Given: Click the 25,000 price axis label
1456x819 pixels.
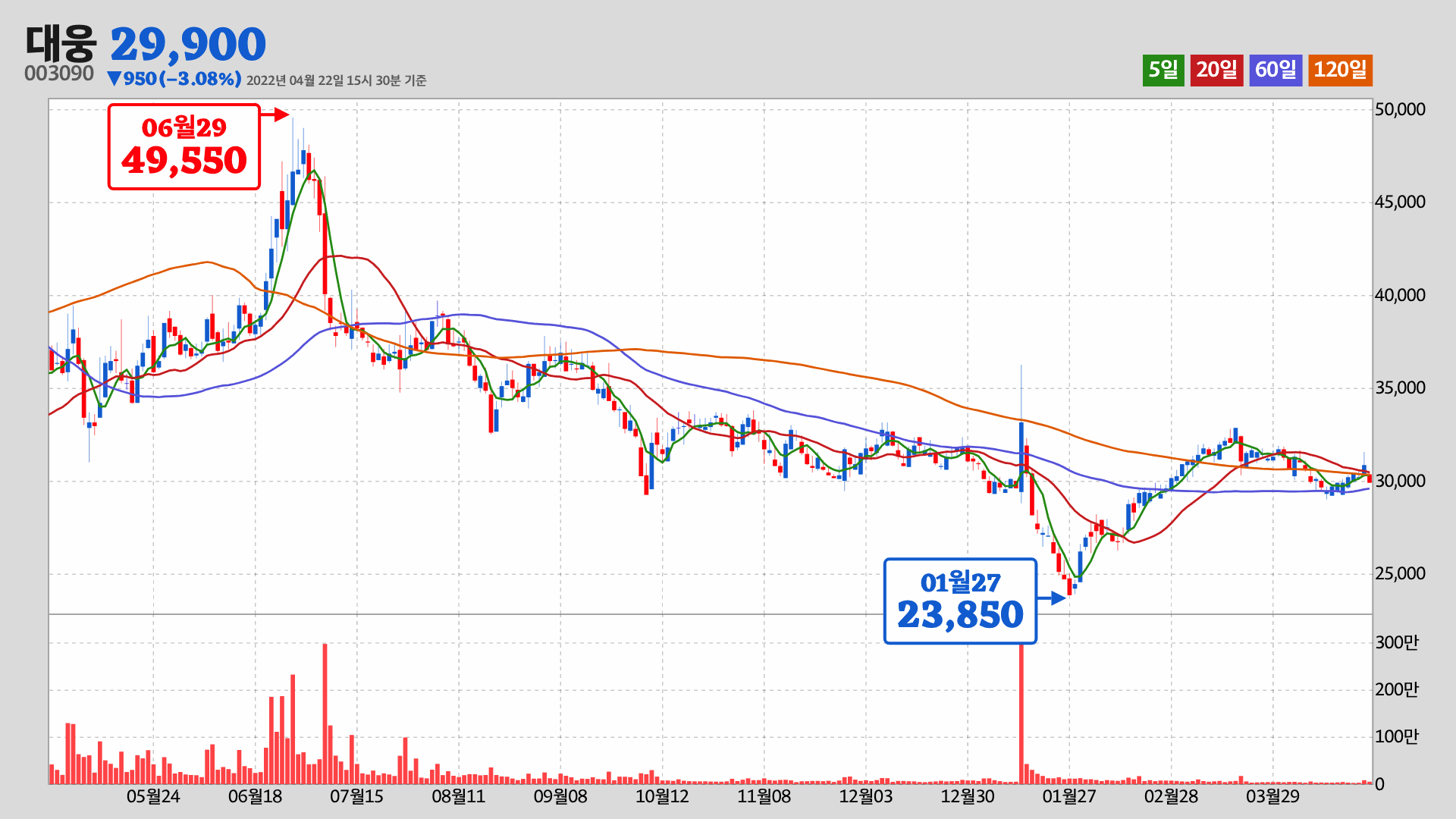Looking at the screenshot, I should pos(1400,574).
